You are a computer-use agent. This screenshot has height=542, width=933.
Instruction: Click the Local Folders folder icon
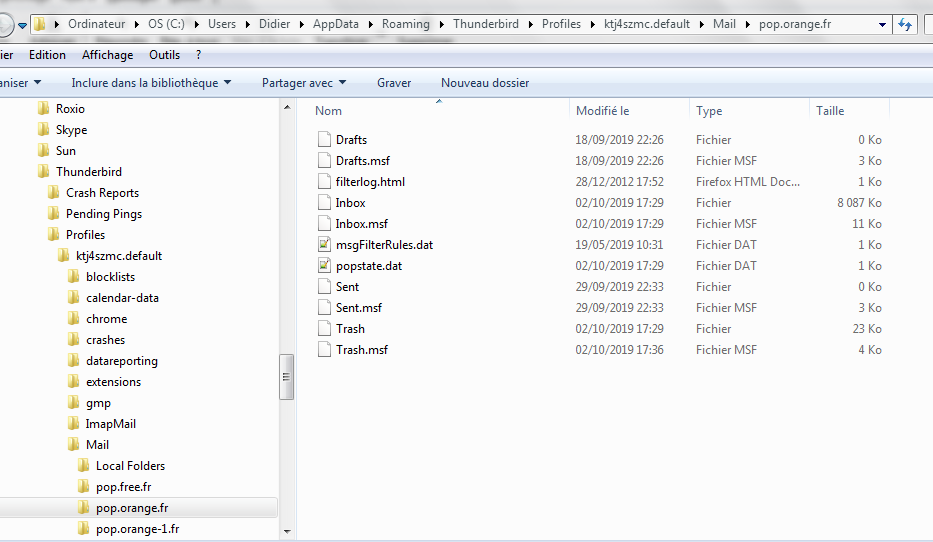click(84, 466)
